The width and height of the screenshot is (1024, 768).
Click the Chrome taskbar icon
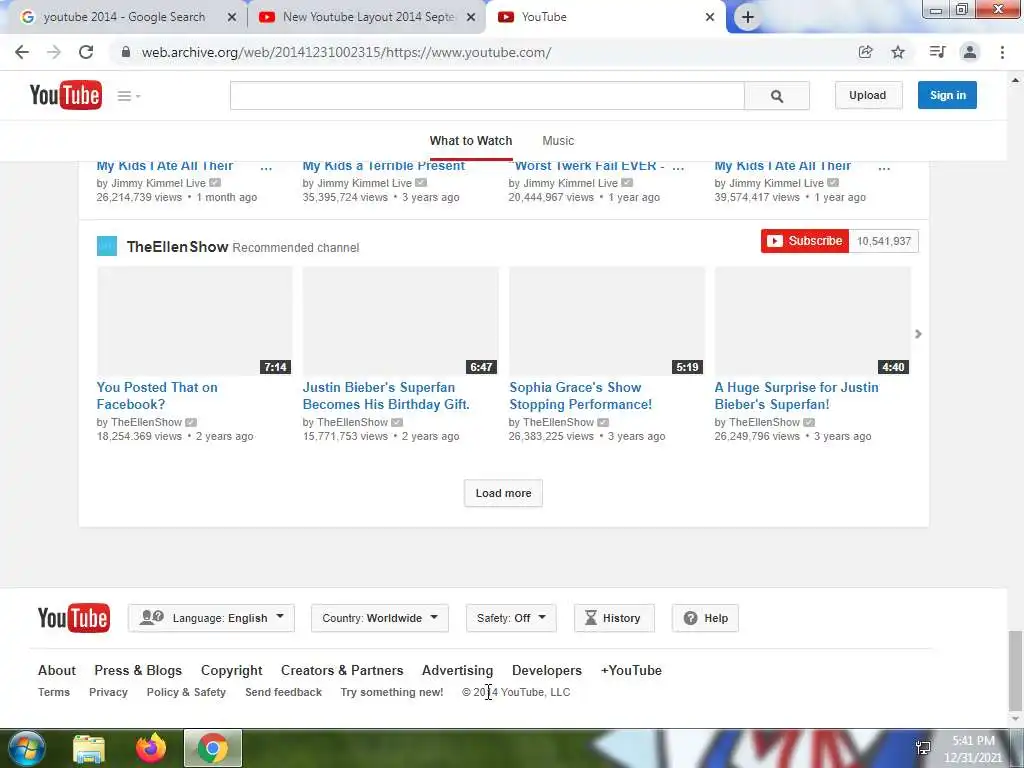[213, 748]
